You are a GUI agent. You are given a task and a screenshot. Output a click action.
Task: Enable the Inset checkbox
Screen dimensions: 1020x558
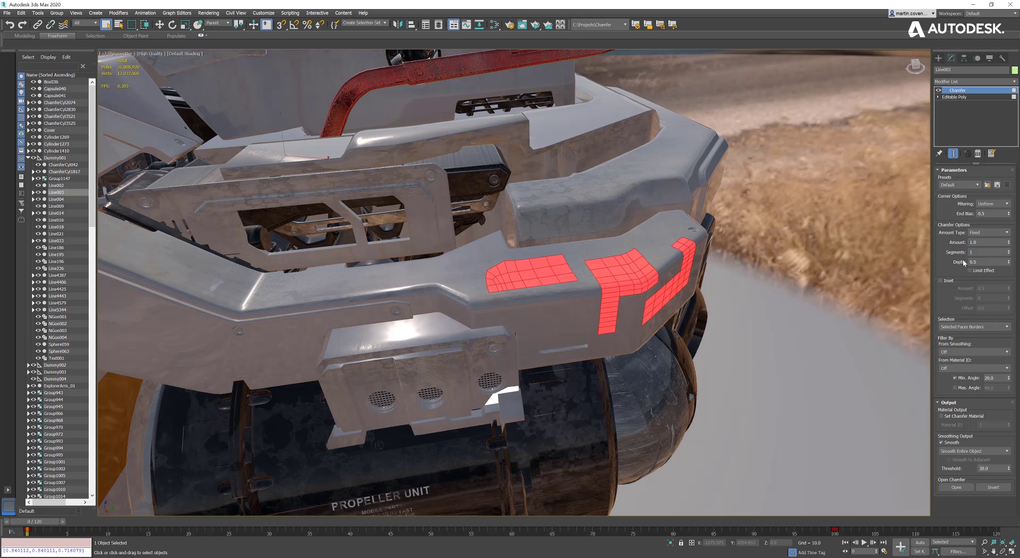coord(940,280)
